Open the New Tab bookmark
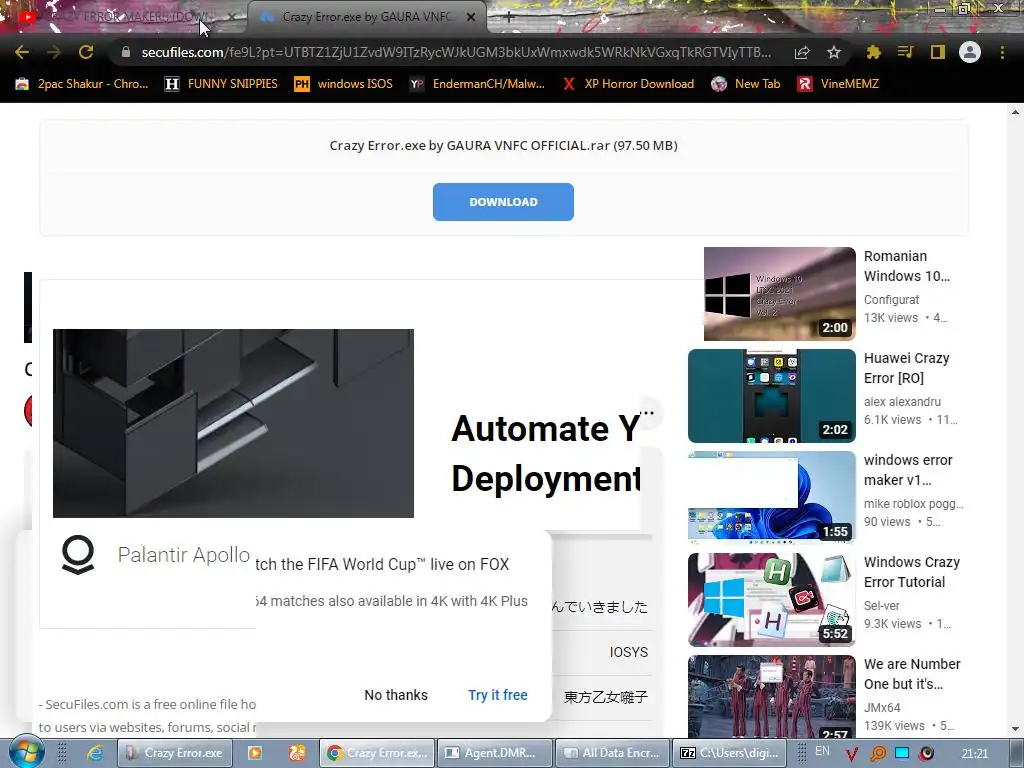The width and height of the screenshot is (1024, 768). point(746,84)
